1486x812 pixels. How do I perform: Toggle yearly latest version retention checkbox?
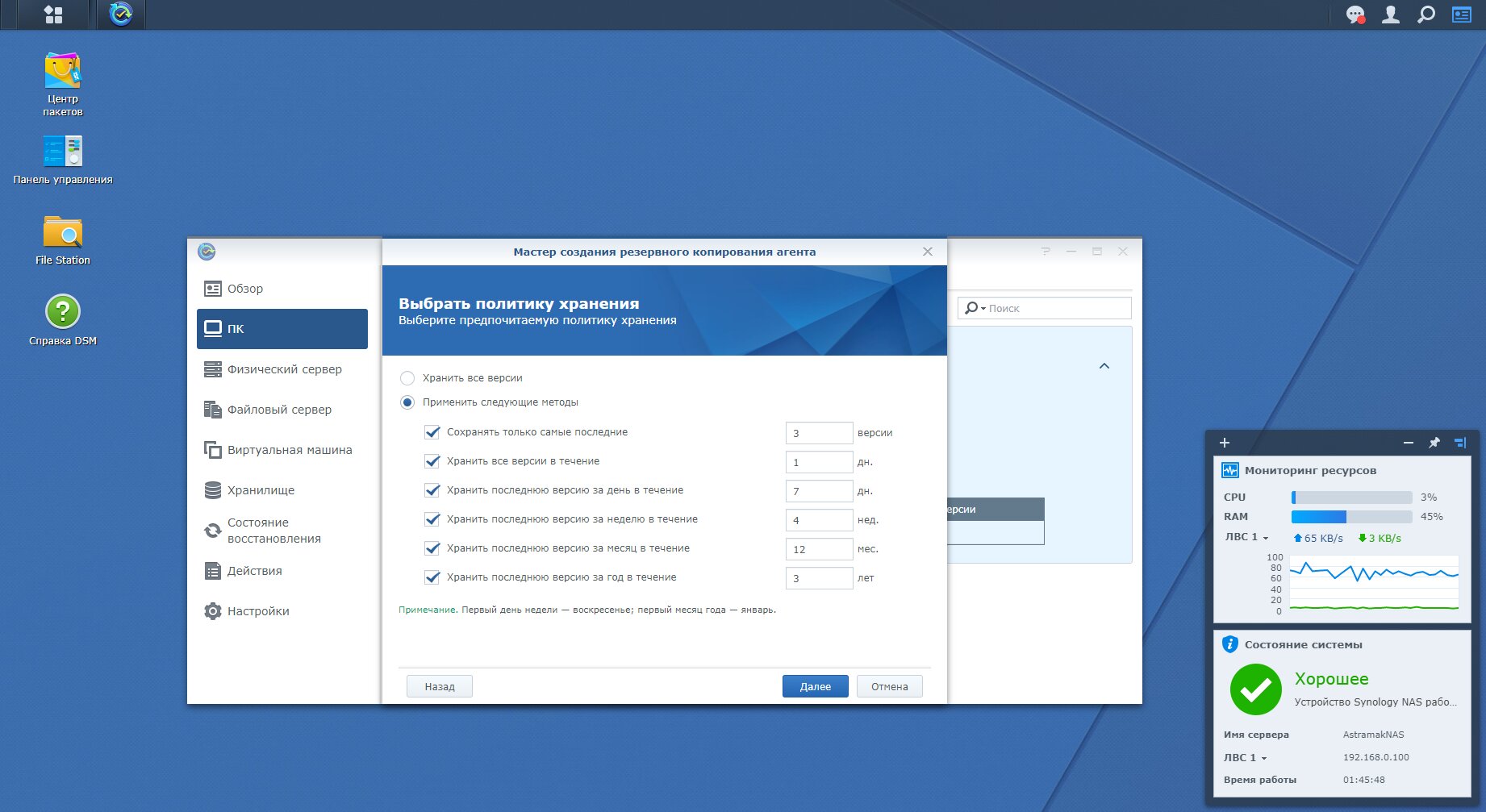[432, 577]
